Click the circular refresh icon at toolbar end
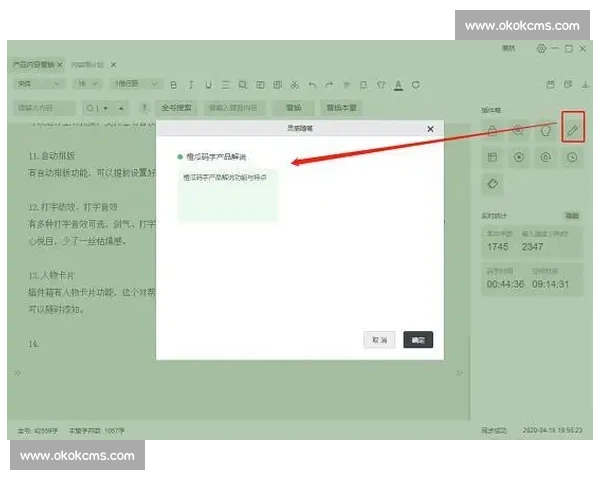The height and width of the screenshot is (480, 600). [x=416, y=85]
